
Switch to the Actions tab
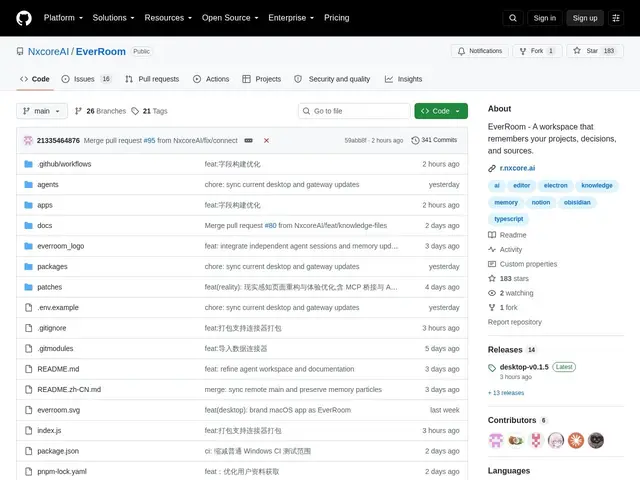click(x=211, y=79)
